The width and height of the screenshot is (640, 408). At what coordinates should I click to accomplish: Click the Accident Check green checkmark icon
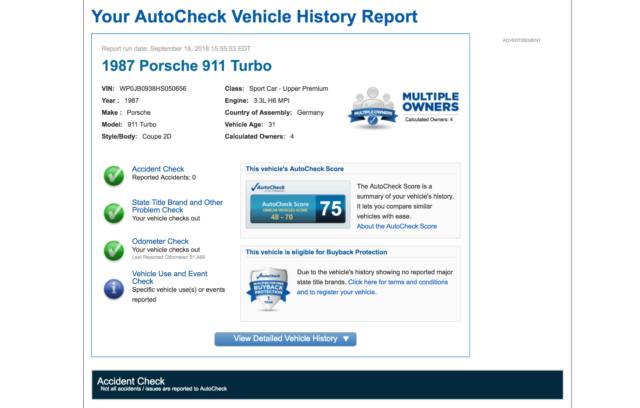coord(114,176)
